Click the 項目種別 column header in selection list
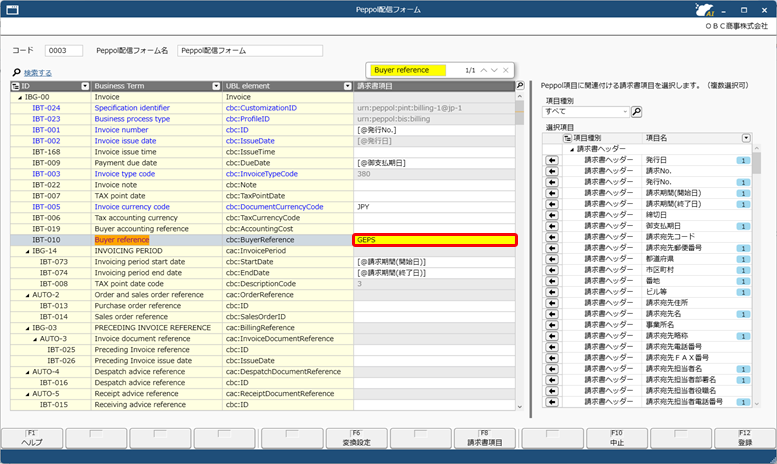This screenshot has height=464, width=777. 602,138
